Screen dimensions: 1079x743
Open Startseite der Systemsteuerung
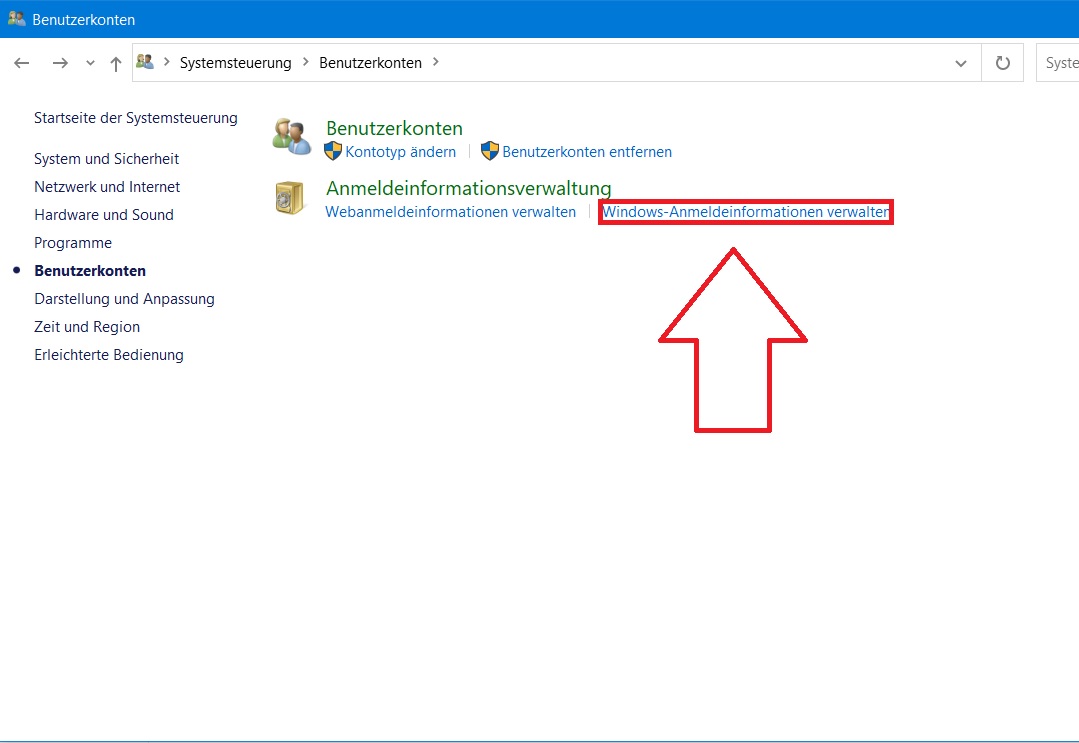pos(136,118)
